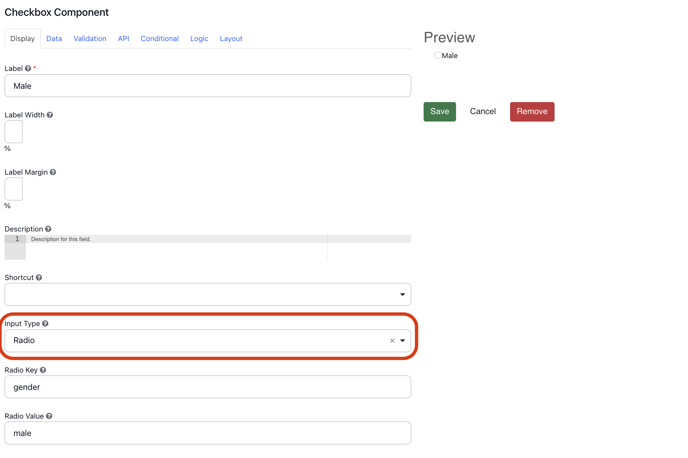Click the Radio Key help icon
Viewport: 688px width, 458px height.
pyautogui.click(x=43, y=370)
